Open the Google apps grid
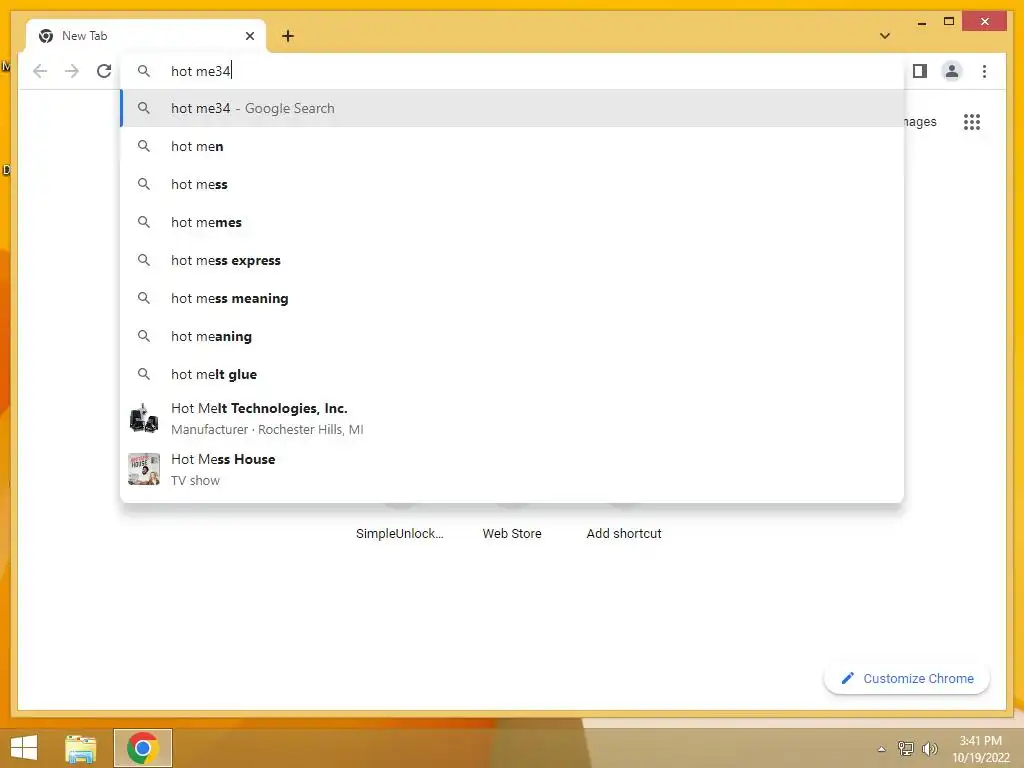Screen dimensions: 1024x768 tap(972, 121)
